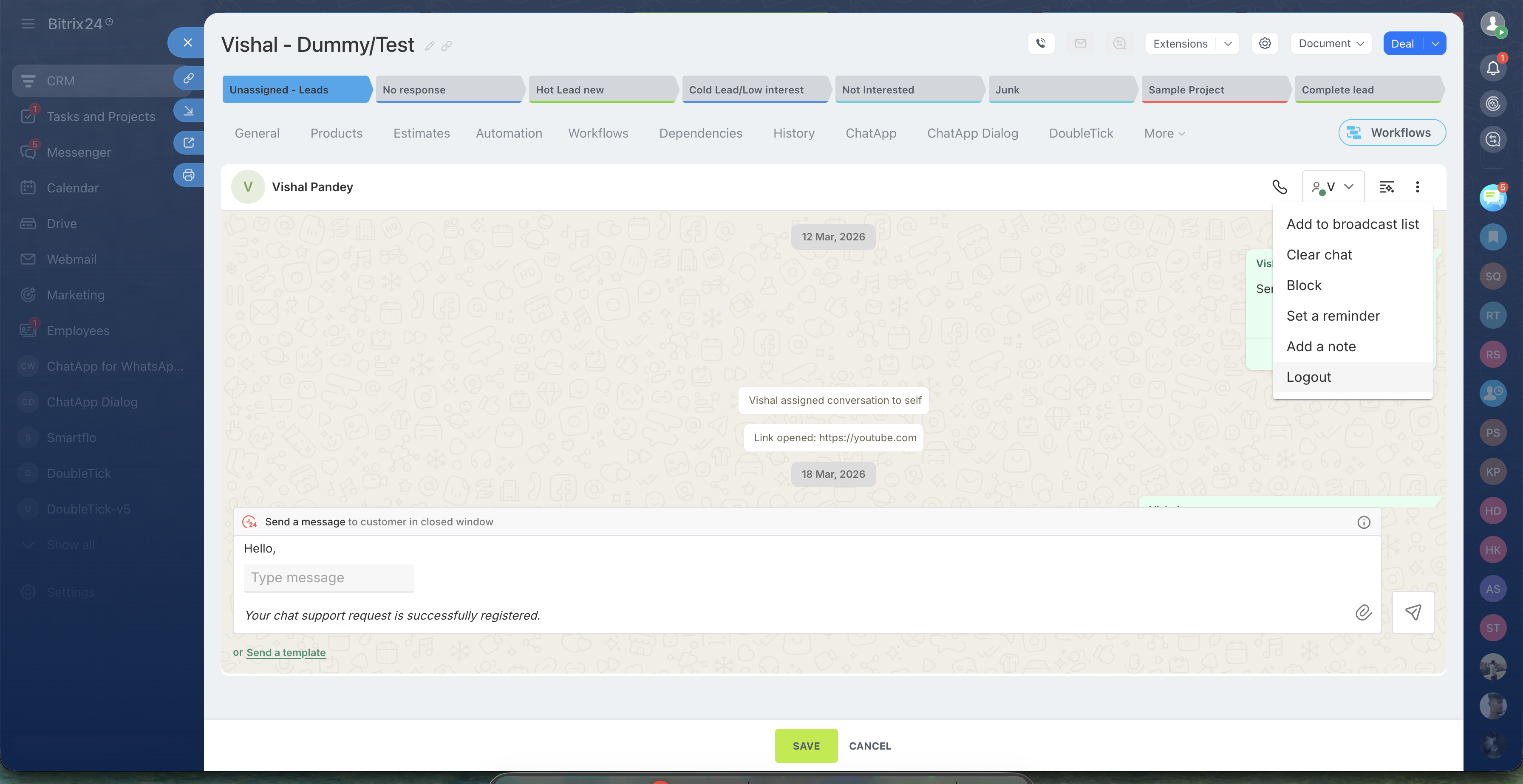The image size is (1523, 784).
Task: Open the notifications bell icon
Action: point(1492,68)
